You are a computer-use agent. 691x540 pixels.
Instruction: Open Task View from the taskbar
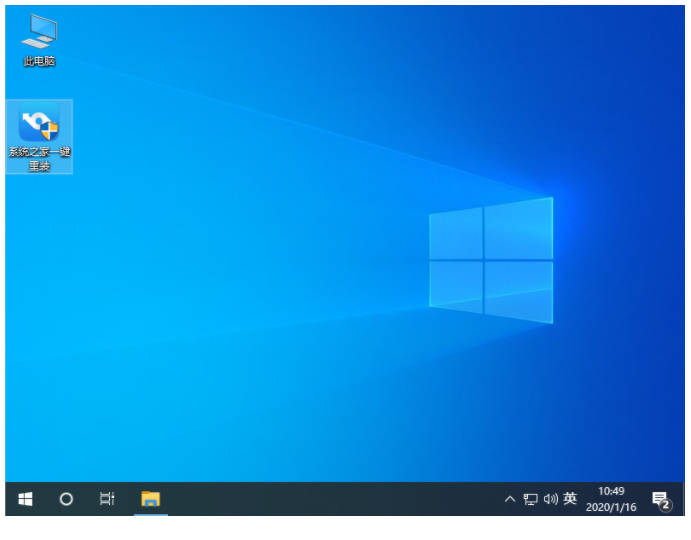click(107, 499)
